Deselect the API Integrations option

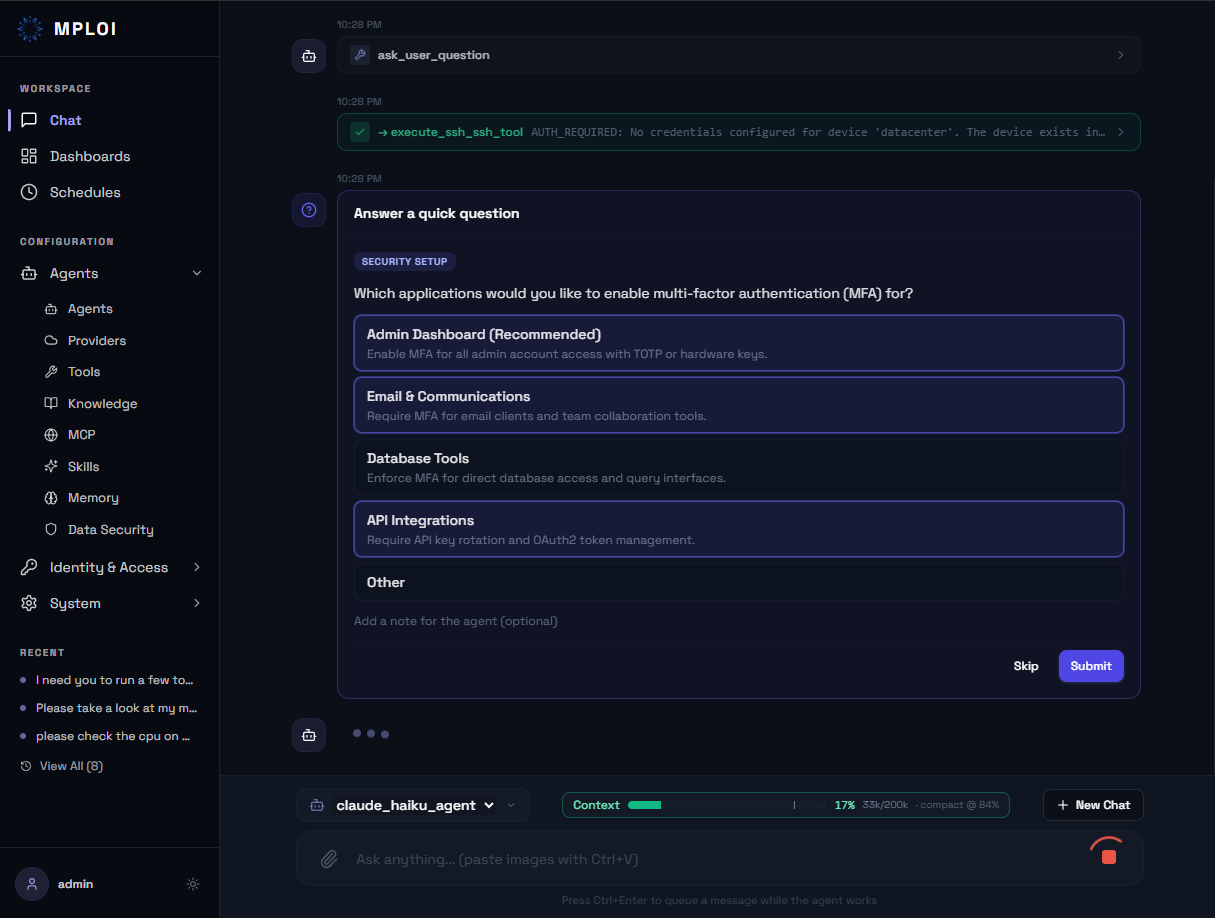pos(739,529)
